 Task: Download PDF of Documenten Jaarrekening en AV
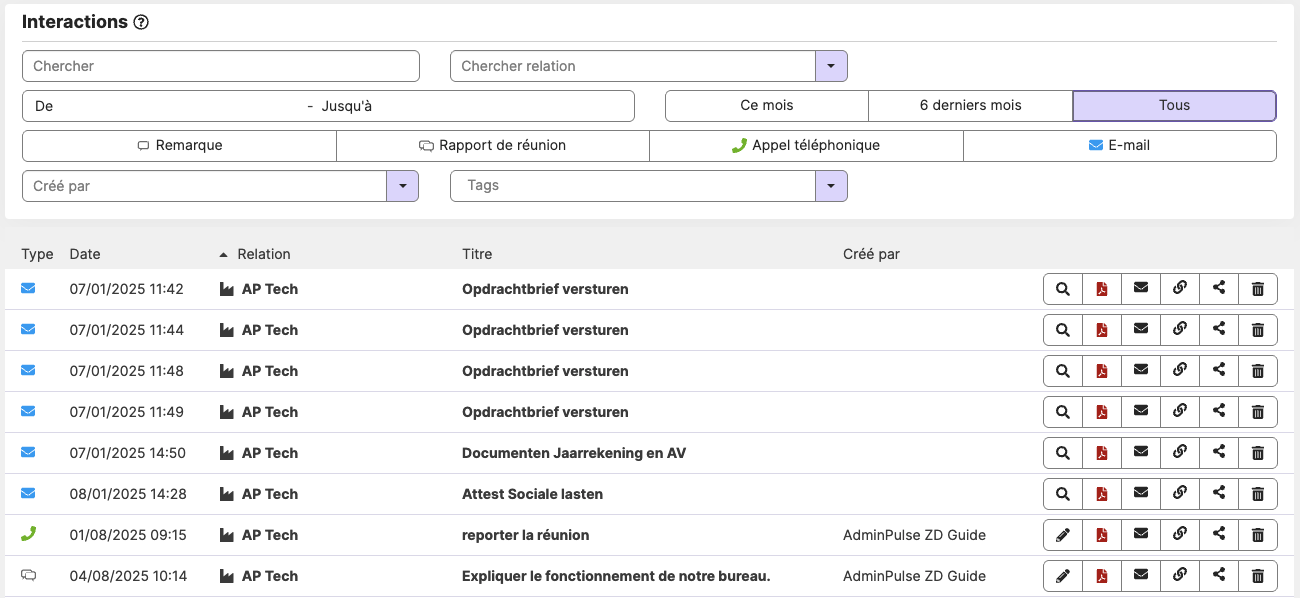point(1102,453)
